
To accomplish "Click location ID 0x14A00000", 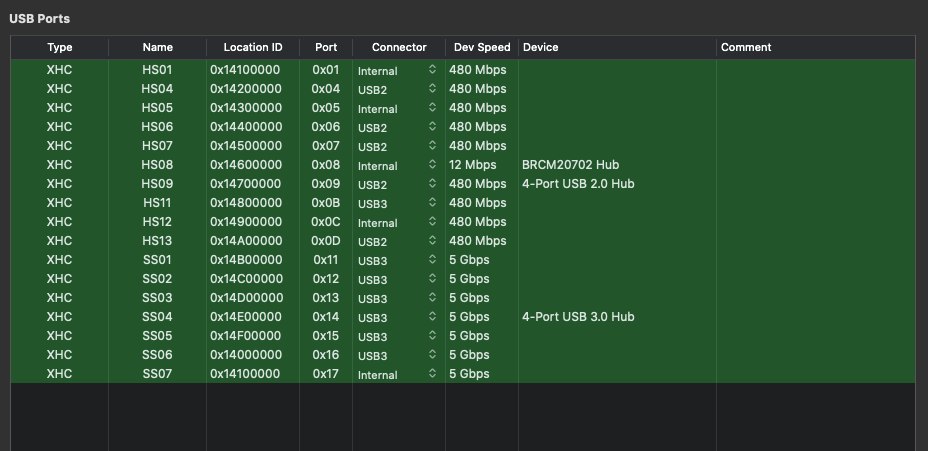I will point(253,240).
